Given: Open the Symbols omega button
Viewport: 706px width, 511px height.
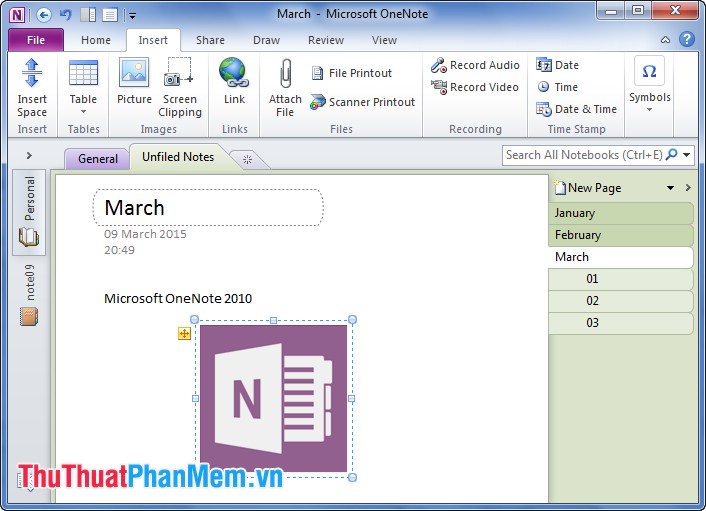Looking at the screenshot, I should [649, 71].
